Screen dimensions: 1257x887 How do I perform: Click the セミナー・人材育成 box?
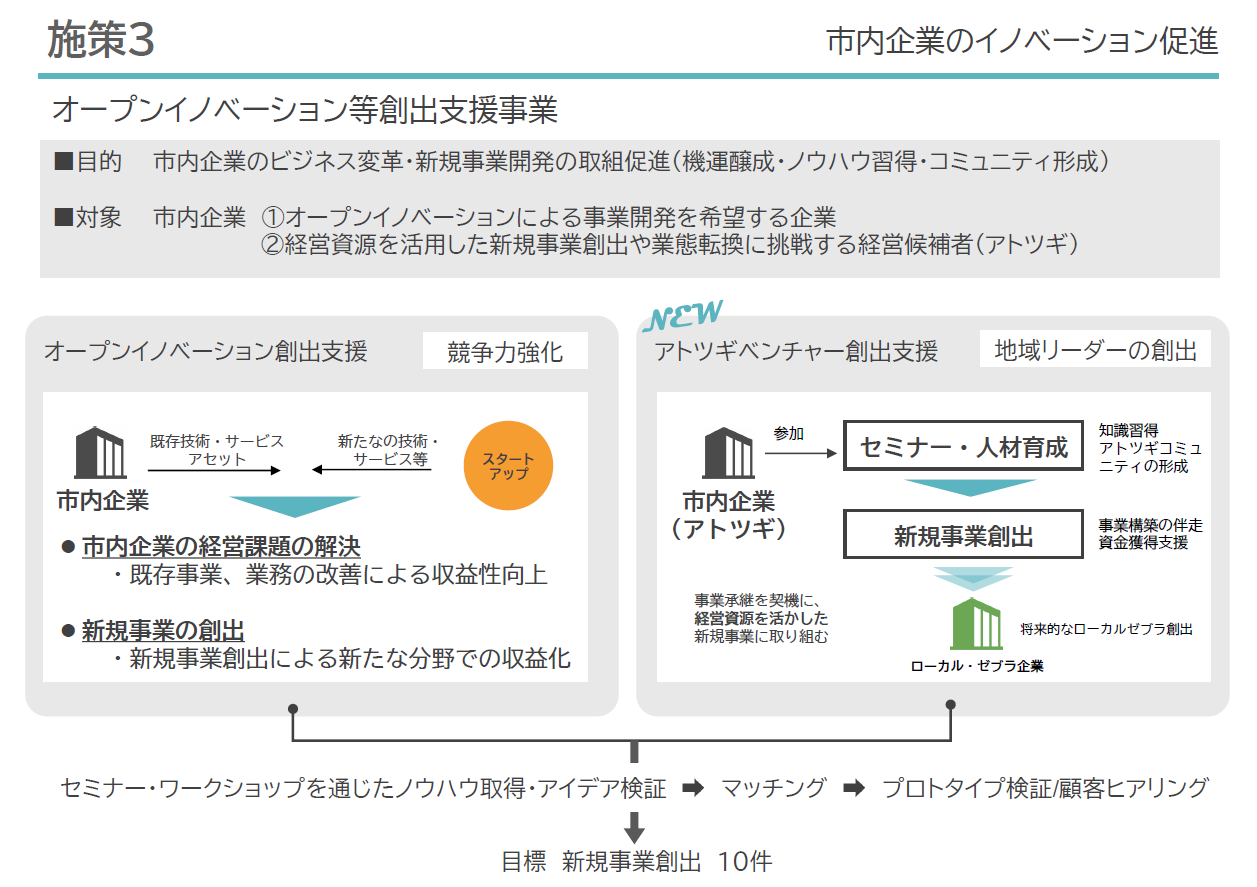coord(963,446)
